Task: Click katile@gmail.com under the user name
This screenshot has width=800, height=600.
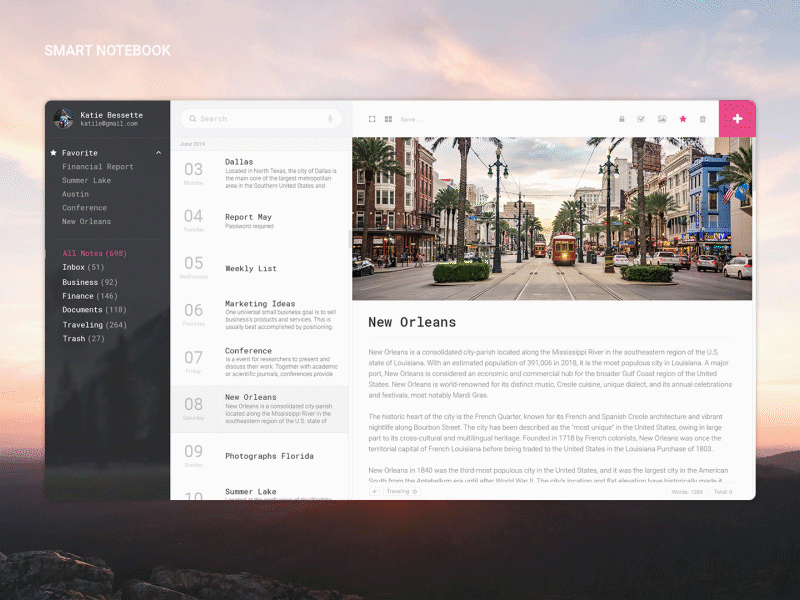Action: point(109,123)
